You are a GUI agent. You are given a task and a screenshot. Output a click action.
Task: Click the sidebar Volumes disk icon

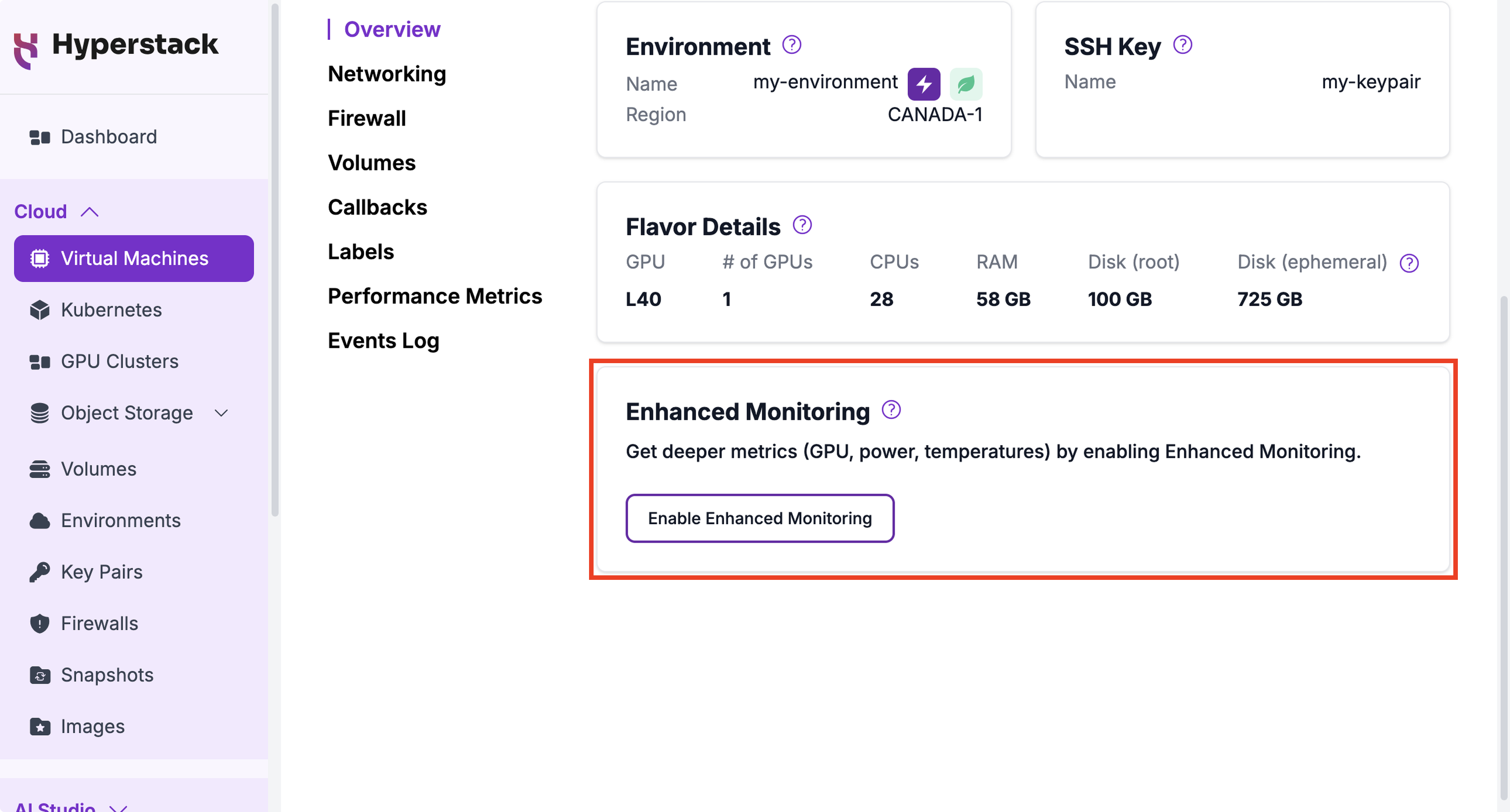pyautogui.click(x=39, y=470)
